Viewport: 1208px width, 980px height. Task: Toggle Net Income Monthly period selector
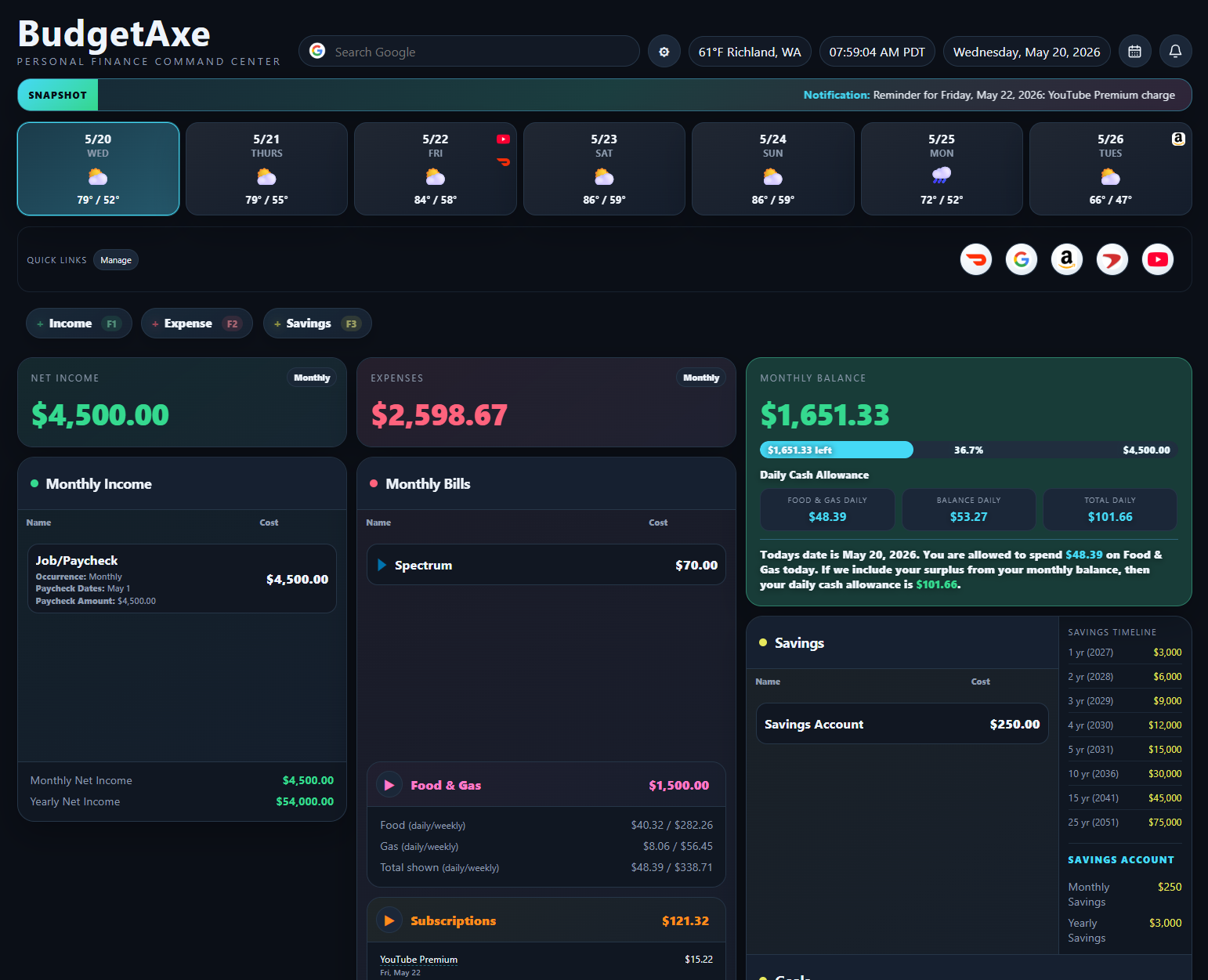click(312, 378)
